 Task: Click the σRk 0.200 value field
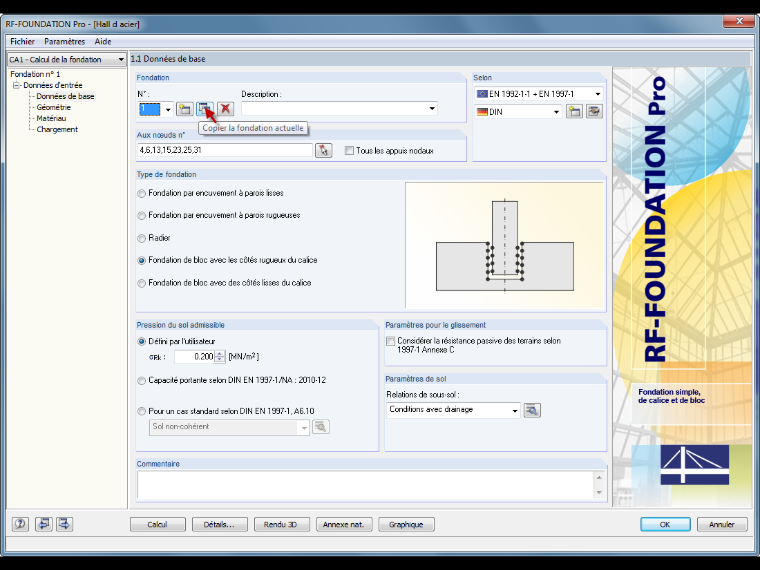pos(194,357)
